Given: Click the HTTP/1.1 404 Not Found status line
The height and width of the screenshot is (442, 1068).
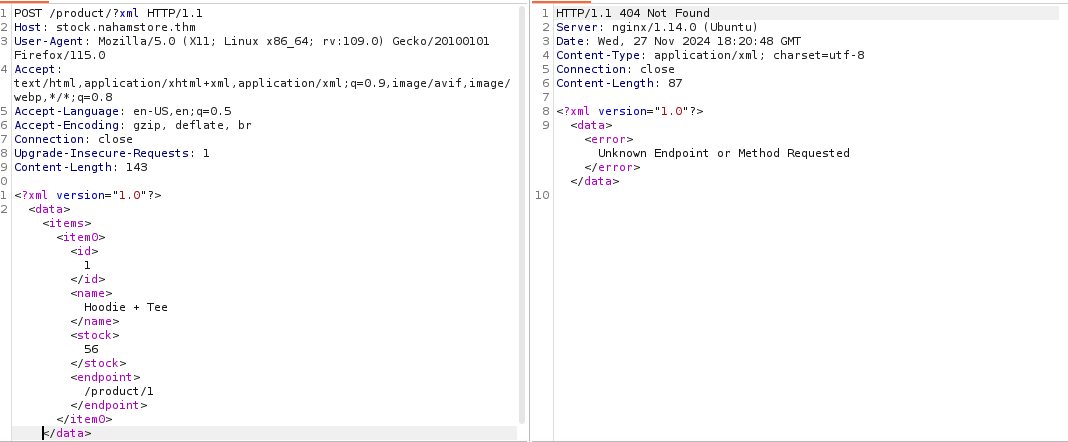Looking at the screenshot, I should tap(633, 13).
